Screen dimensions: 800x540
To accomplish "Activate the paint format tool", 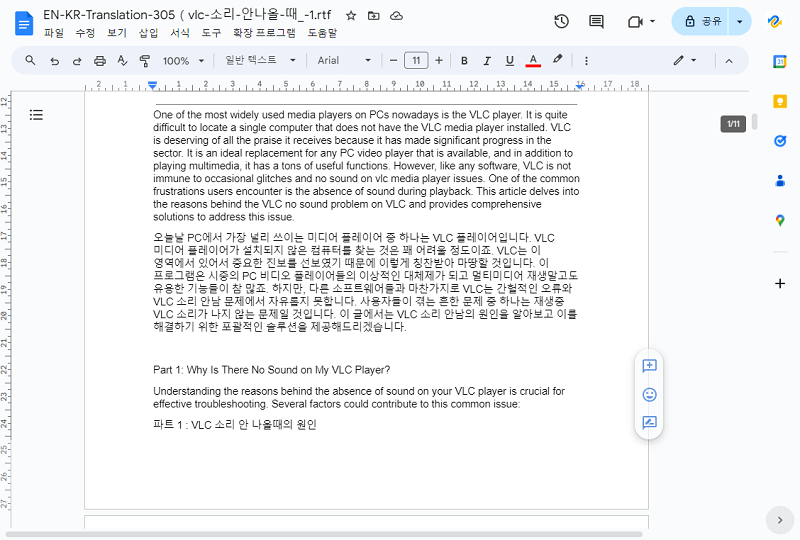I will (x=145, y=61).
